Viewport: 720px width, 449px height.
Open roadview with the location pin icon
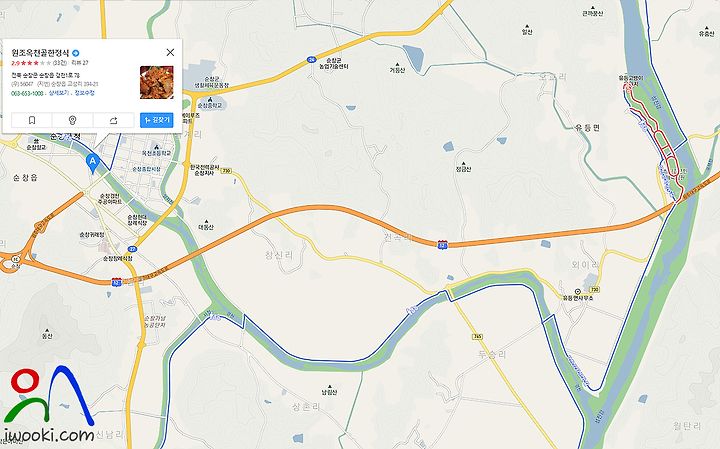click(73, 120)
